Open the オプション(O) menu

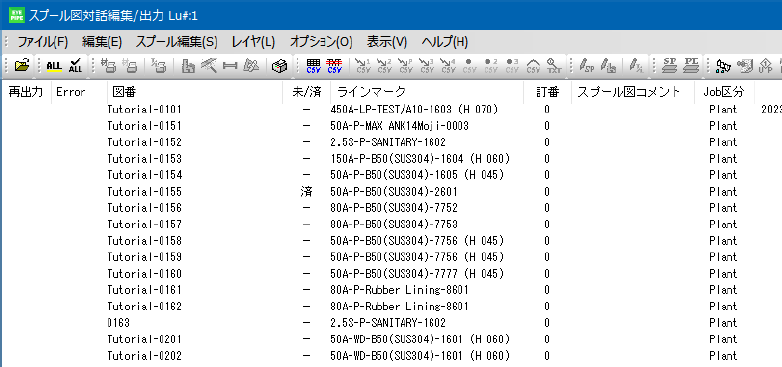(321, 42)
